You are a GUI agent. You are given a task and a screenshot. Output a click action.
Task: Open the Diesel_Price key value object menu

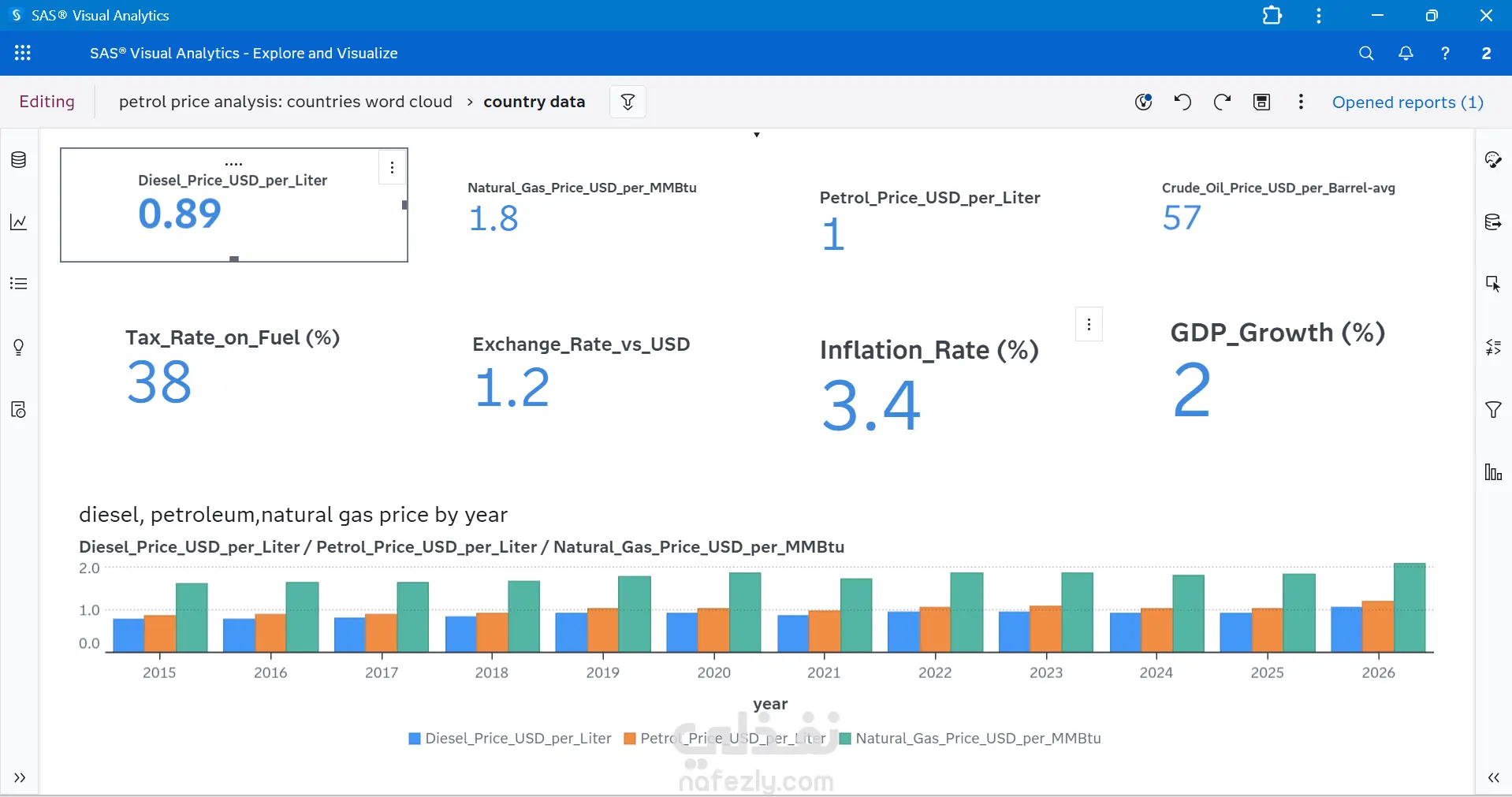(392, 168)
